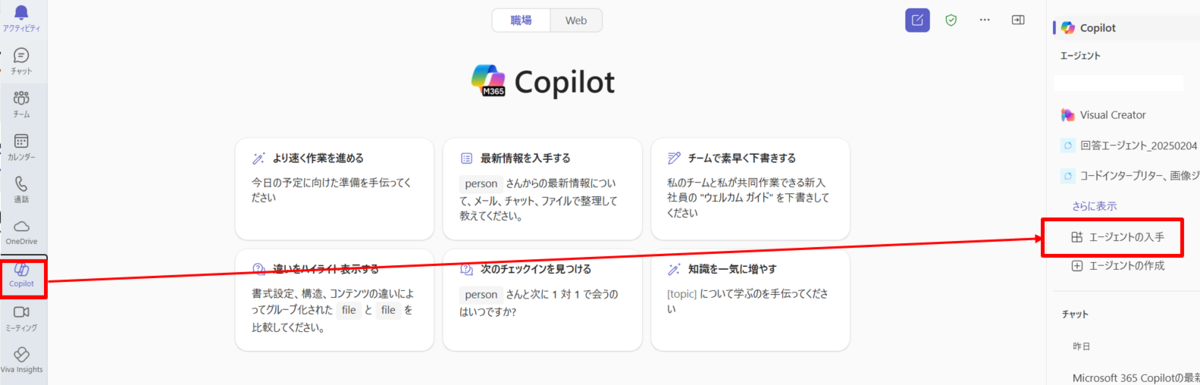Click the エージェントの入手 grid icon
Image resolution: width=1200 pixels, height=385 pixels.
[1077, 237]
